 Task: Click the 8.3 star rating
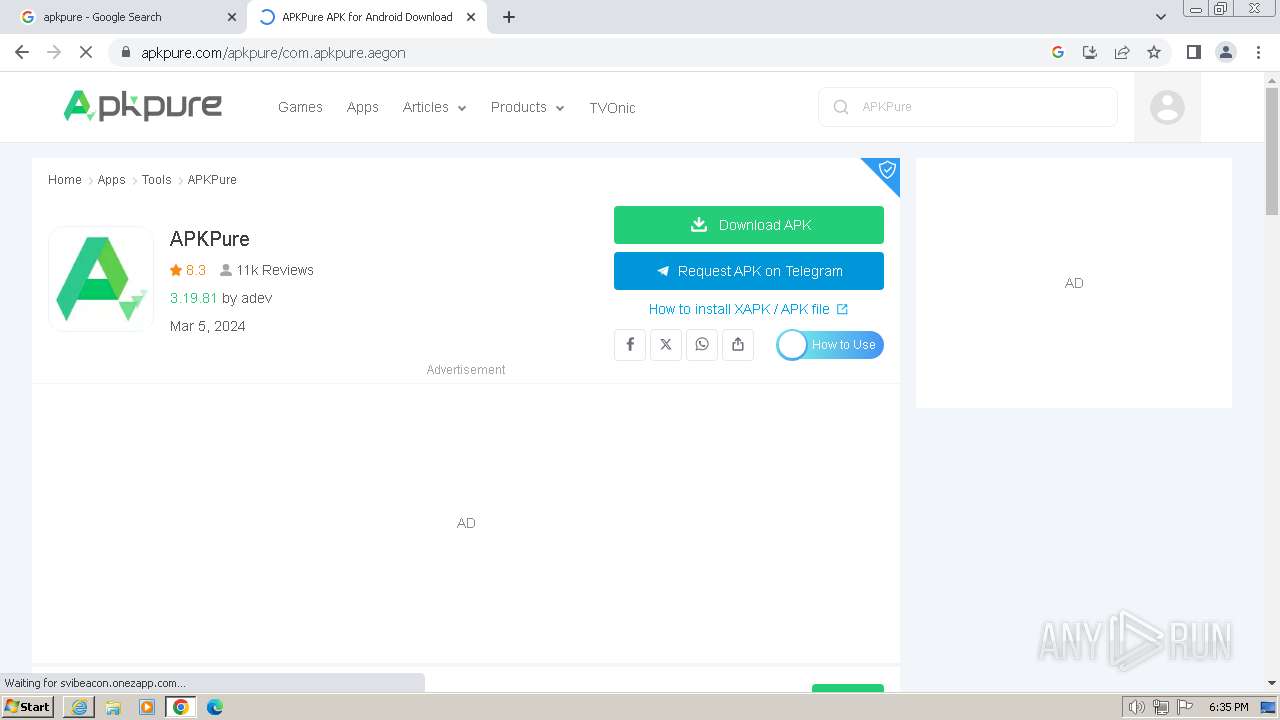188,270
